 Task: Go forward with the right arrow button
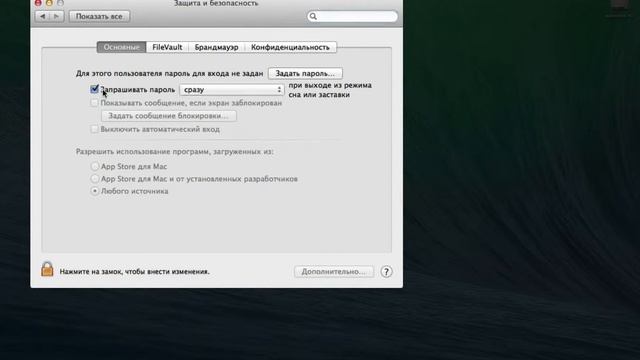click(x=57, y=16)
